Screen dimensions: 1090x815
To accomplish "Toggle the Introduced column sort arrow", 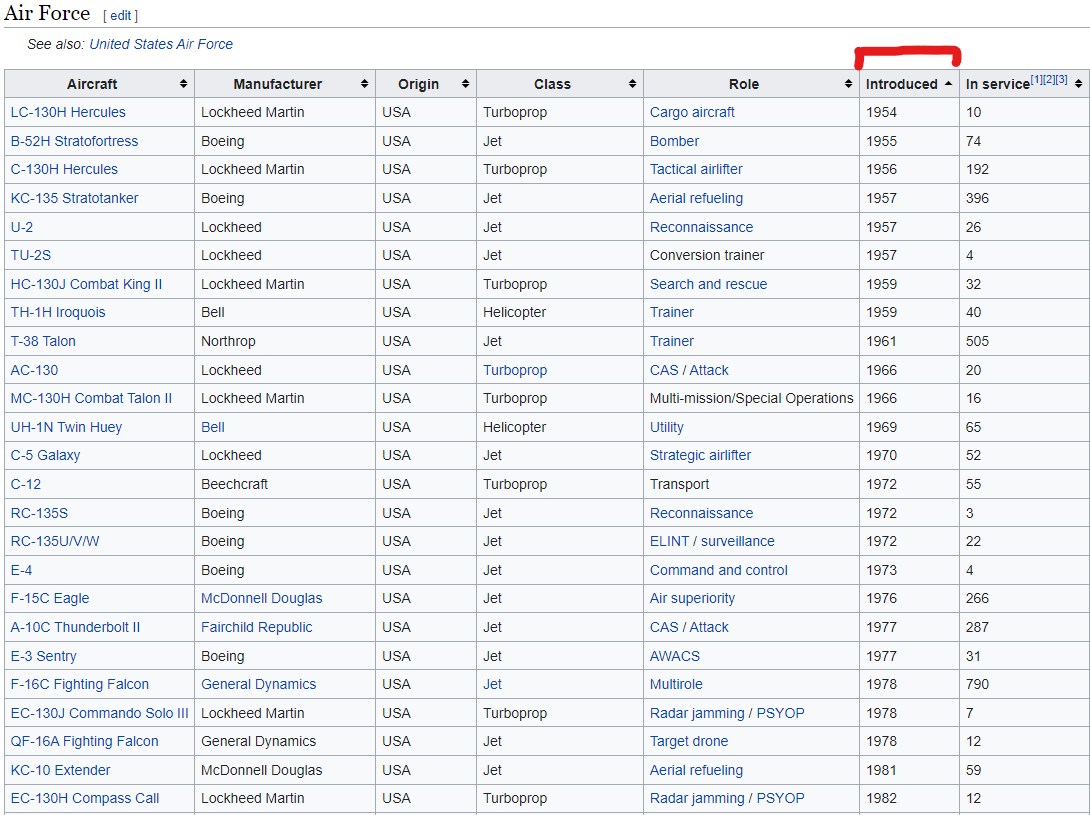I will coord(948,84).
